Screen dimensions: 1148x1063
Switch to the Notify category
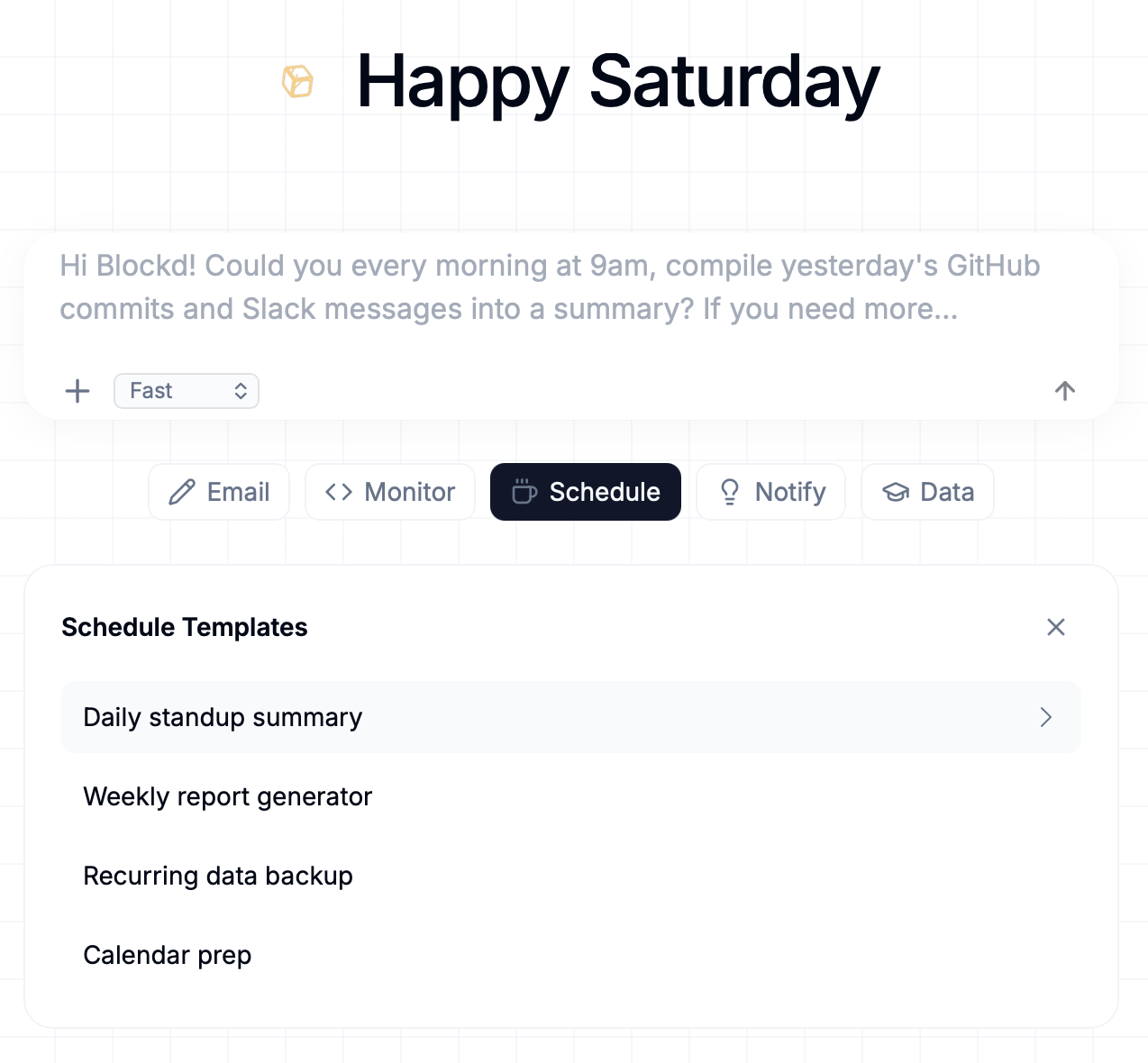[x=771, y=492]
